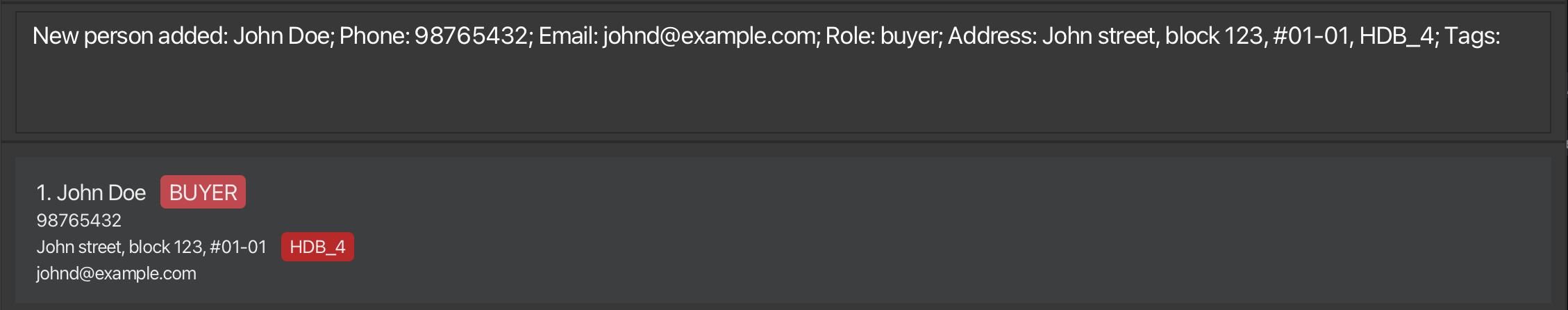Click the John Doe contact name

pyautogui.click(x=101, y=193)
